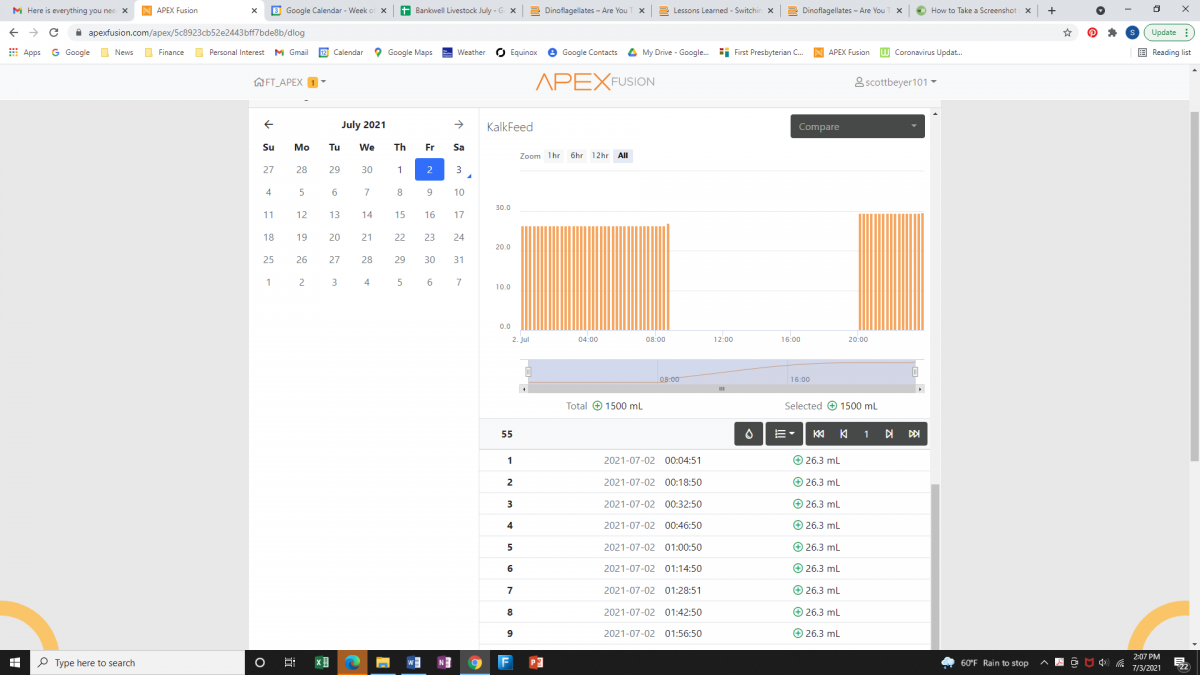Go to previous month in calendar

[268, 125]
